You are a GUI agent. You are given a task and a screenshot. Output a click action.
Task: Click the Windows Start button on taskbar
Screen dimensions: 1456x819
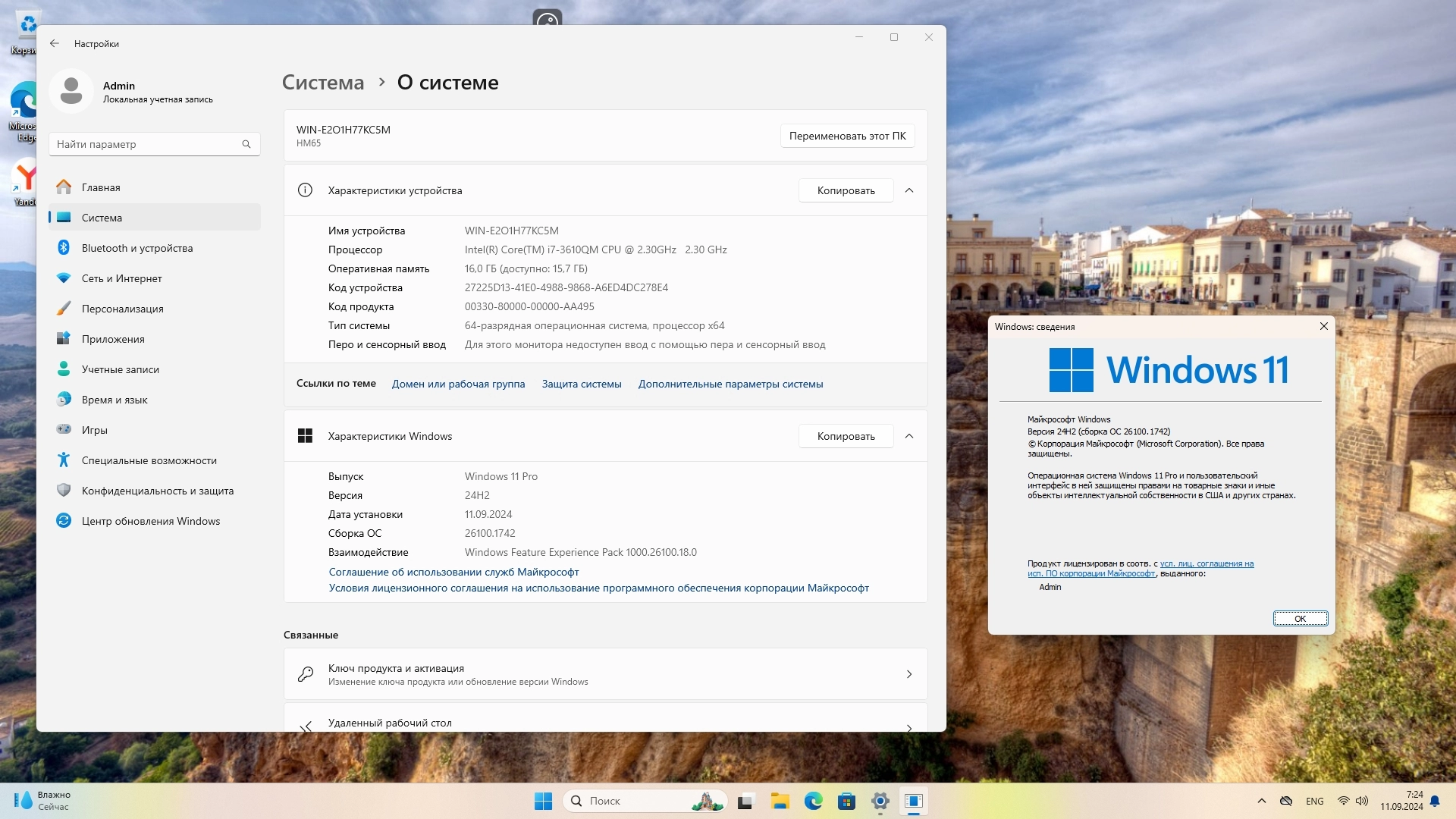pos(543,801)
